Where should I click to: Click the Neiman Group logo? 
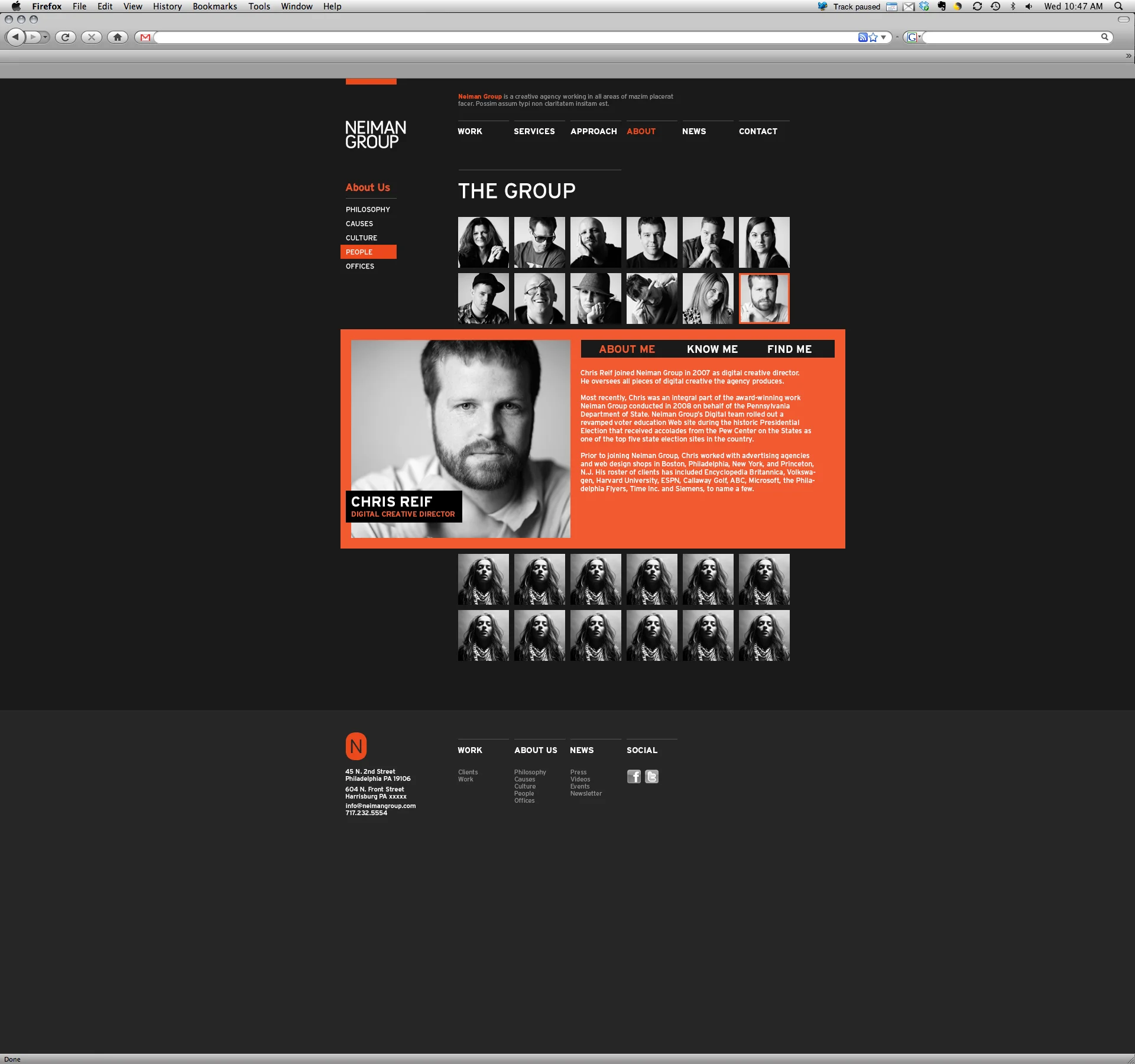375,135
